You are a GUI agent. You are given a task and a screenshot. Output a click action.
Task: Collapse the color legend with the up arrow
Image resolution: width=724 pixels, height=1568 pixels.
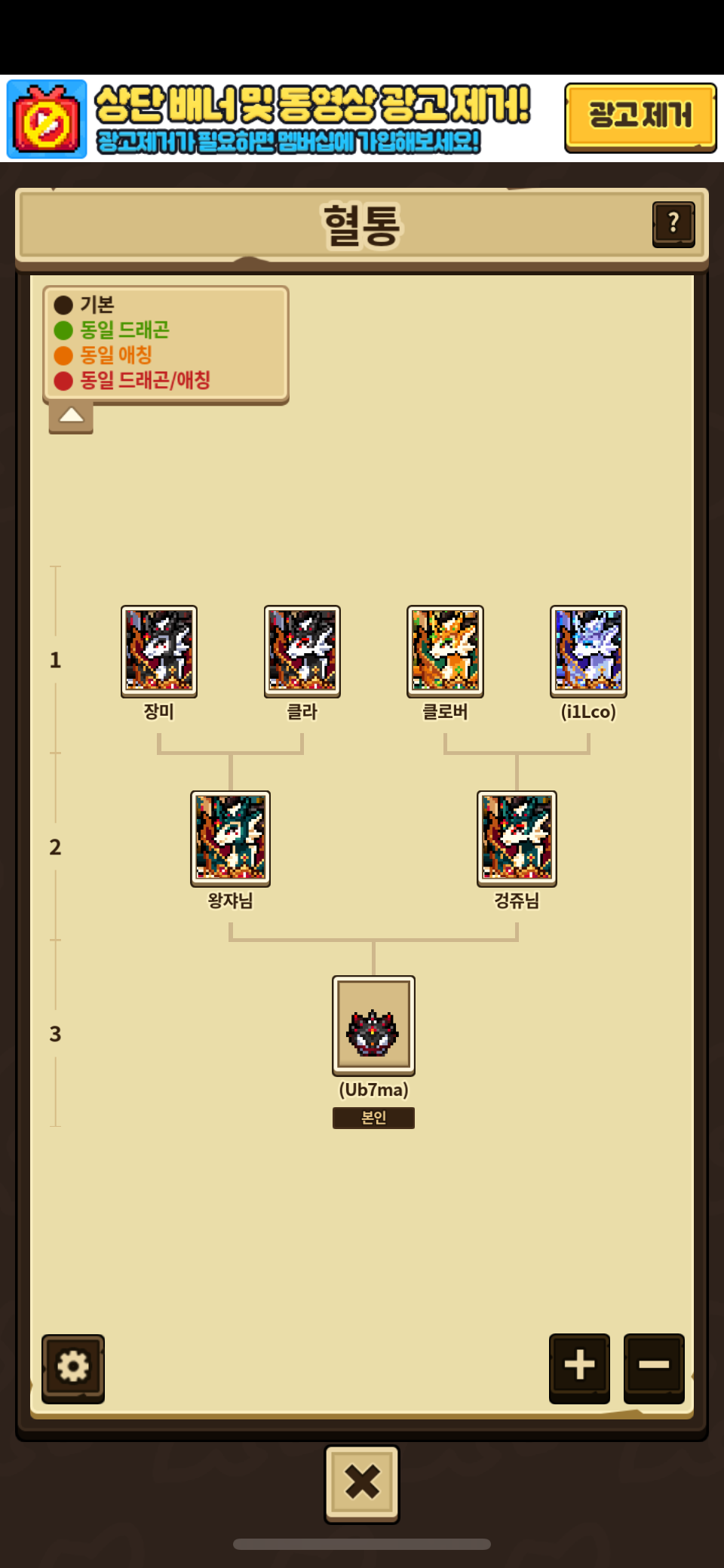[x=71, y=416]
